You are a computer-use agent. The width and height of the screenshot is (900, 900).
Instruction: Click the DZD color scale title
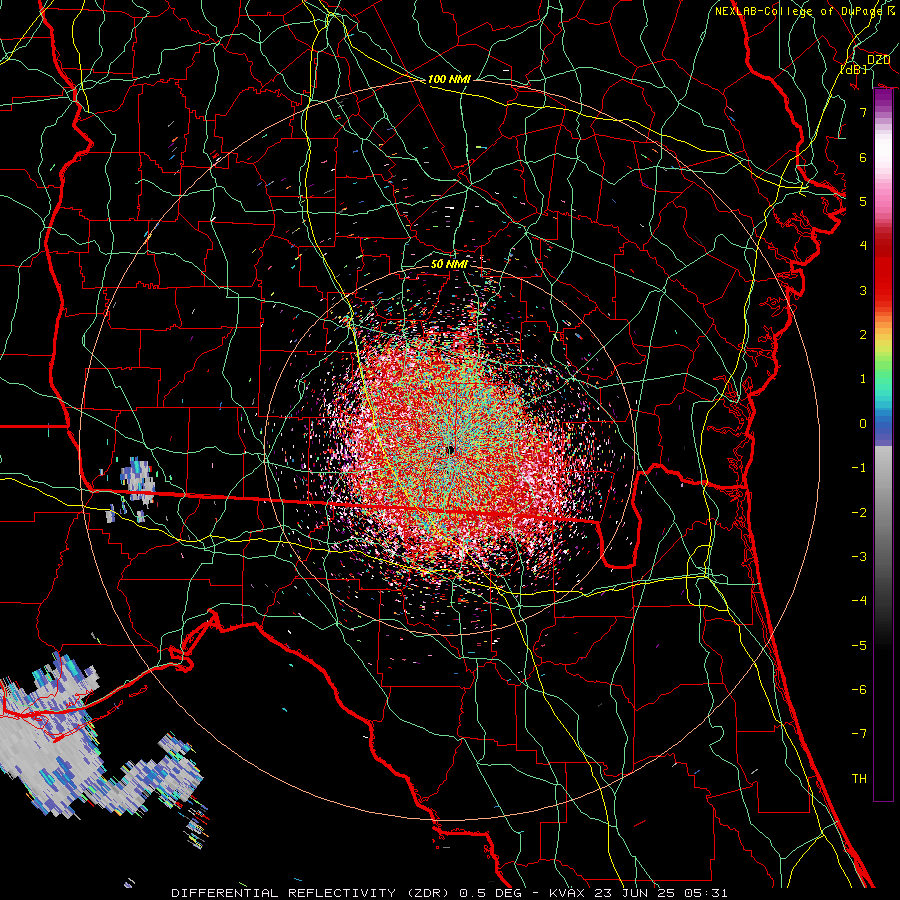click(x=878, y=60)
